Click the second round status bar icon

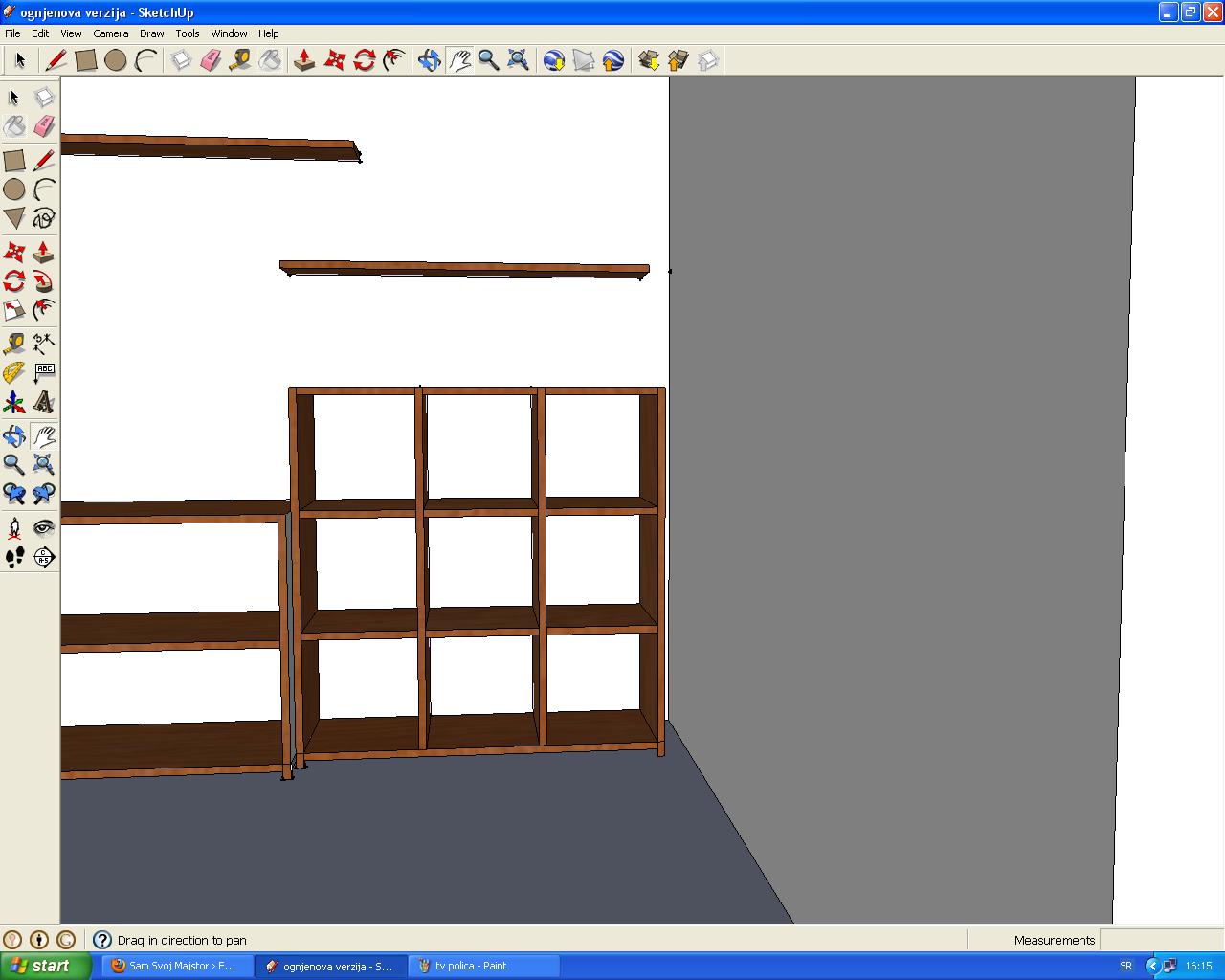click(x=39, y=940)
